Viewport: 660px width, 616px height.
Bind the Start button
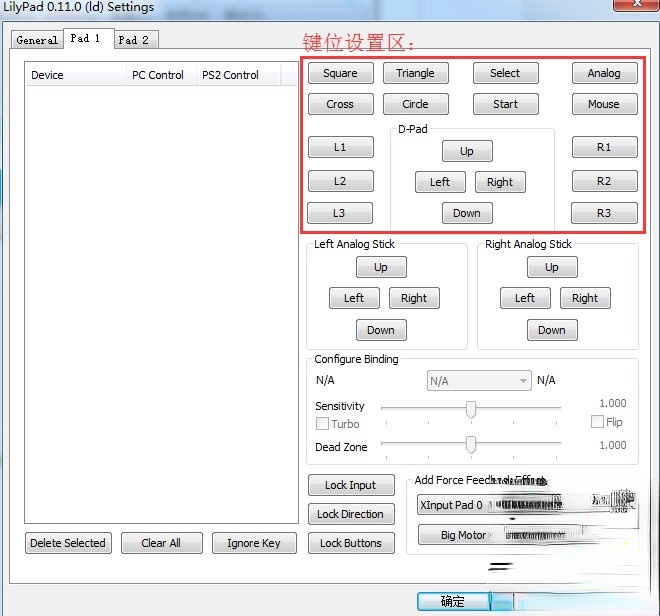506,104
